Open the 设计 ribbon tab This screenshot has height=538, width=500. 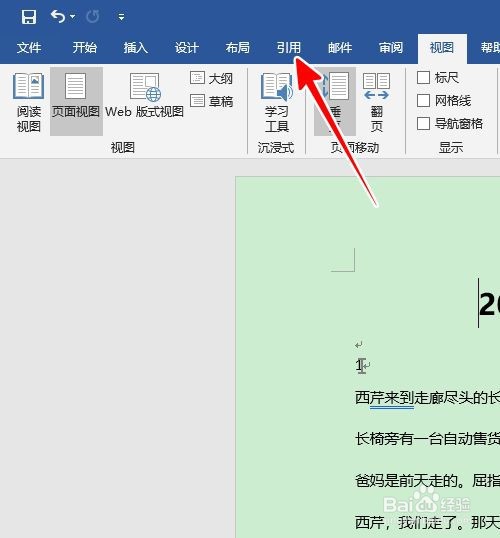tap(187, 48)
